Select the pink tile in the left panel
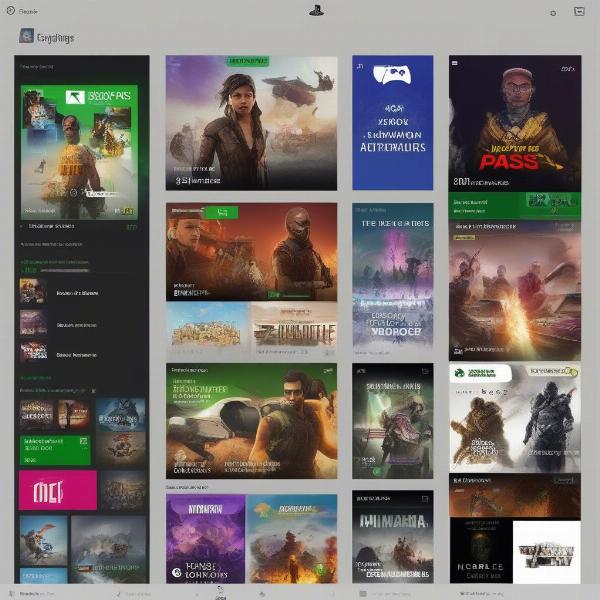This screenshot has height=600, width=600. [58, 491]
